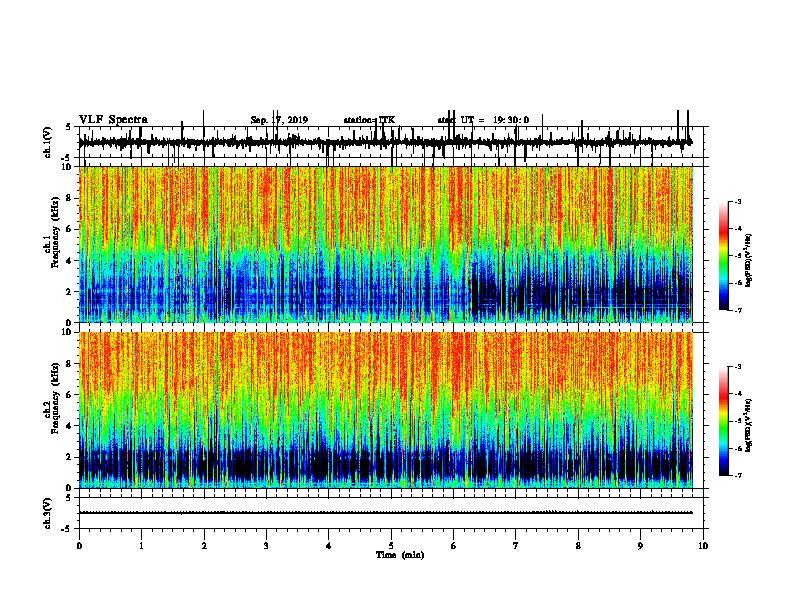Click tick label "2" on Time axis
This screenshot has width=792, height=612.
[x=204, y=546]
